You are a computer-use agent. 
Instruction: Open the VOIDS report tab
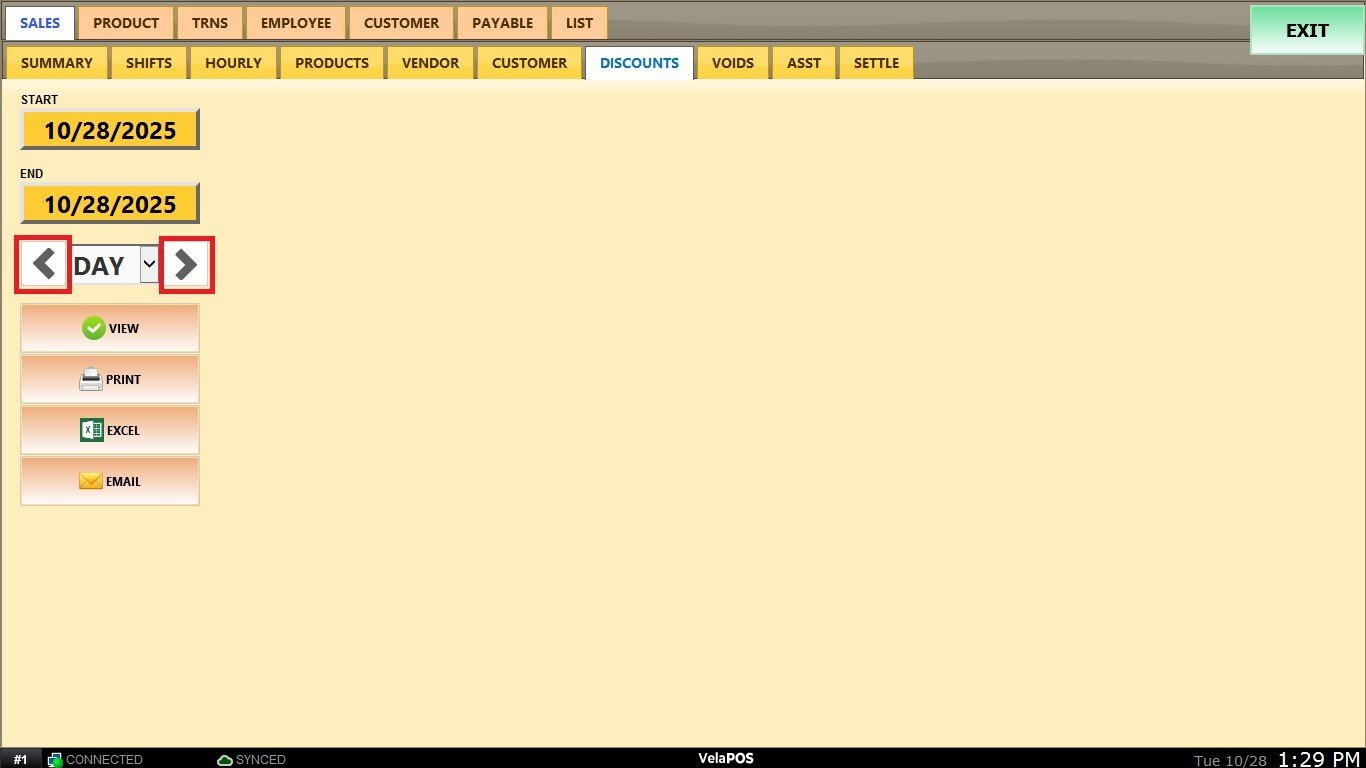[x=732, y=63]
